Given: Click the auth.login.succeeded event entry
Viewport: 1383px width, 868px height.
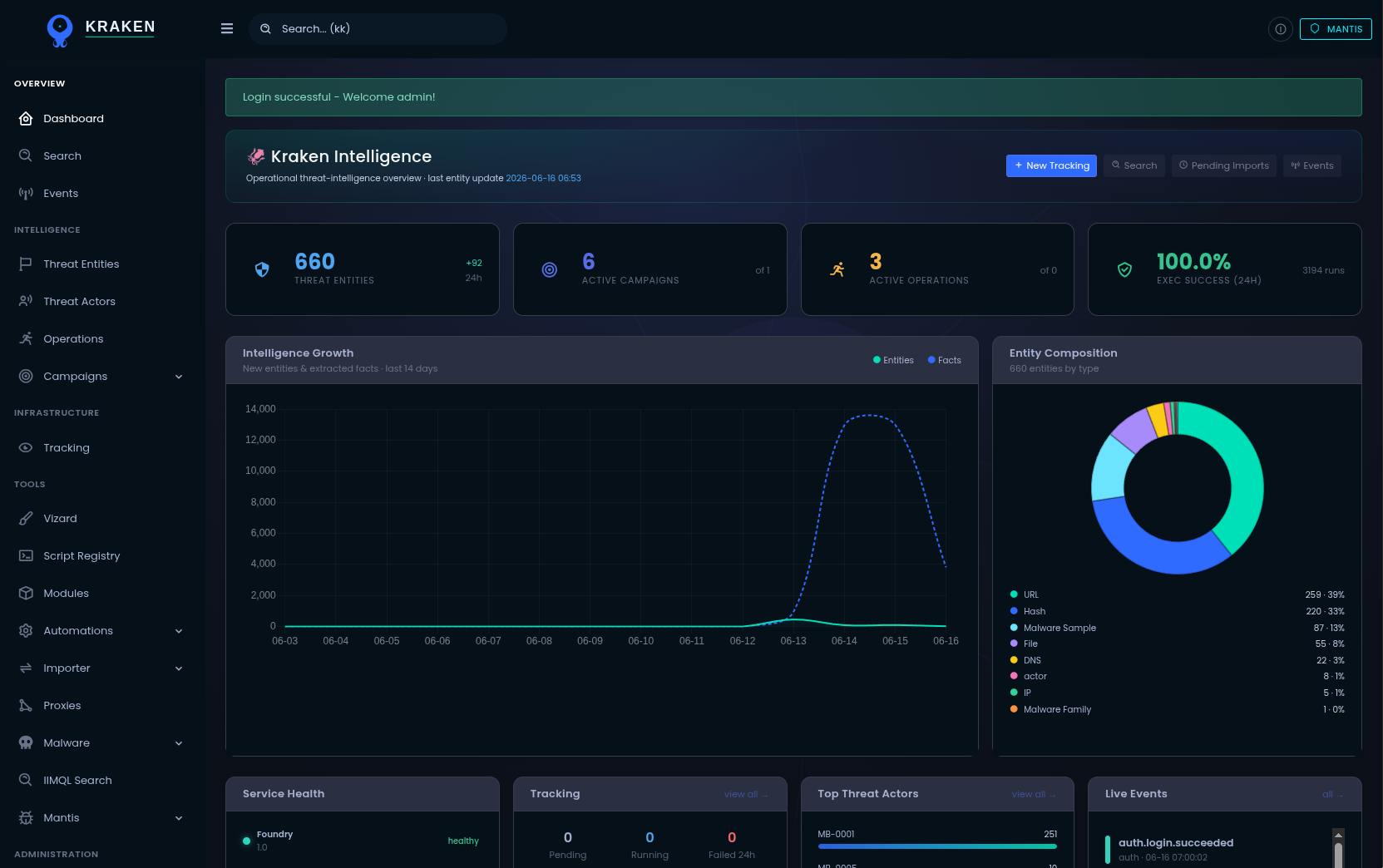Looking at the screenshot, I should pos(1218,850).
